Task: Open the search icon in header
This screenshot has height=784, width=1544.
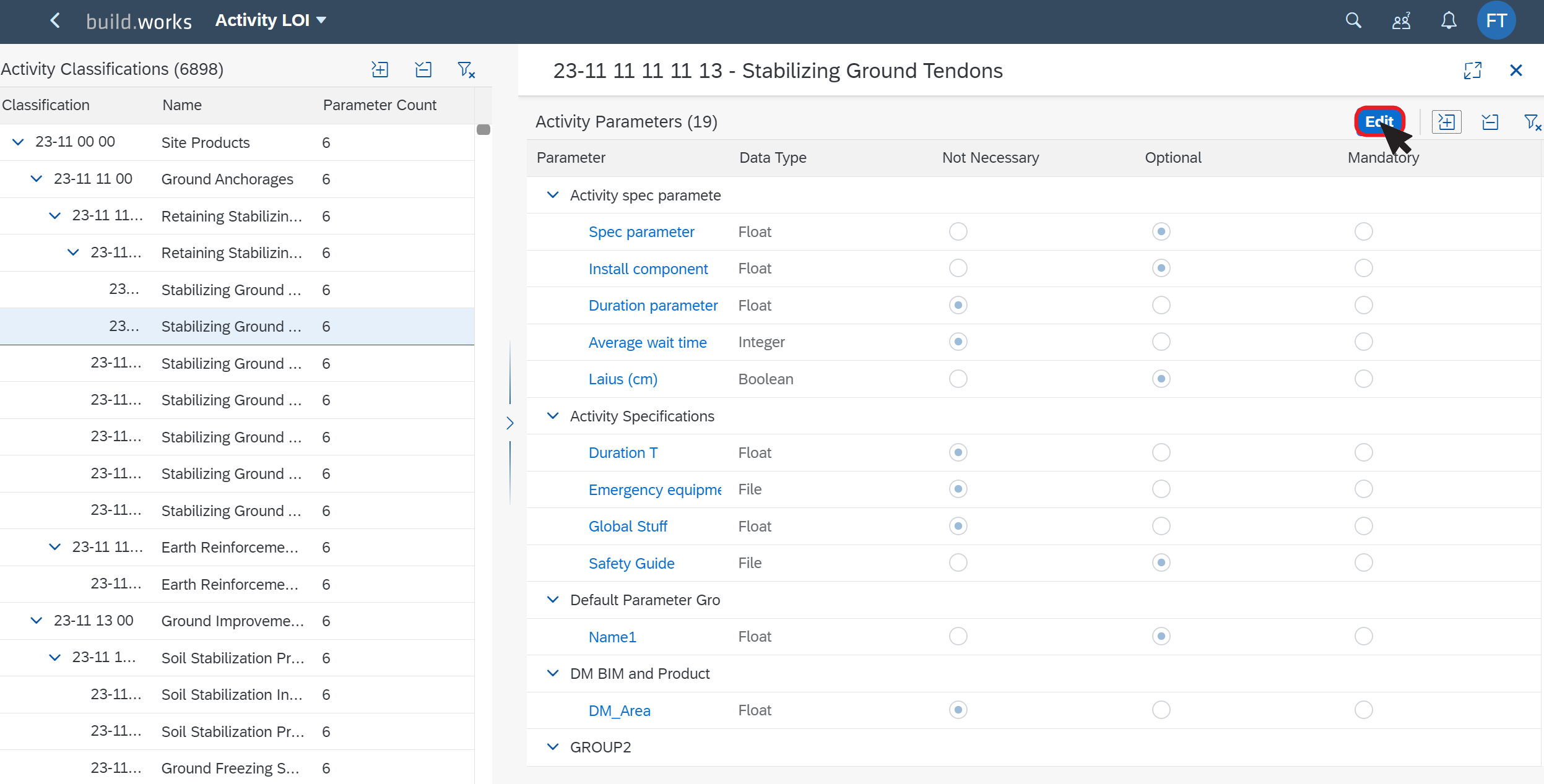Action: pos(1353,20)
